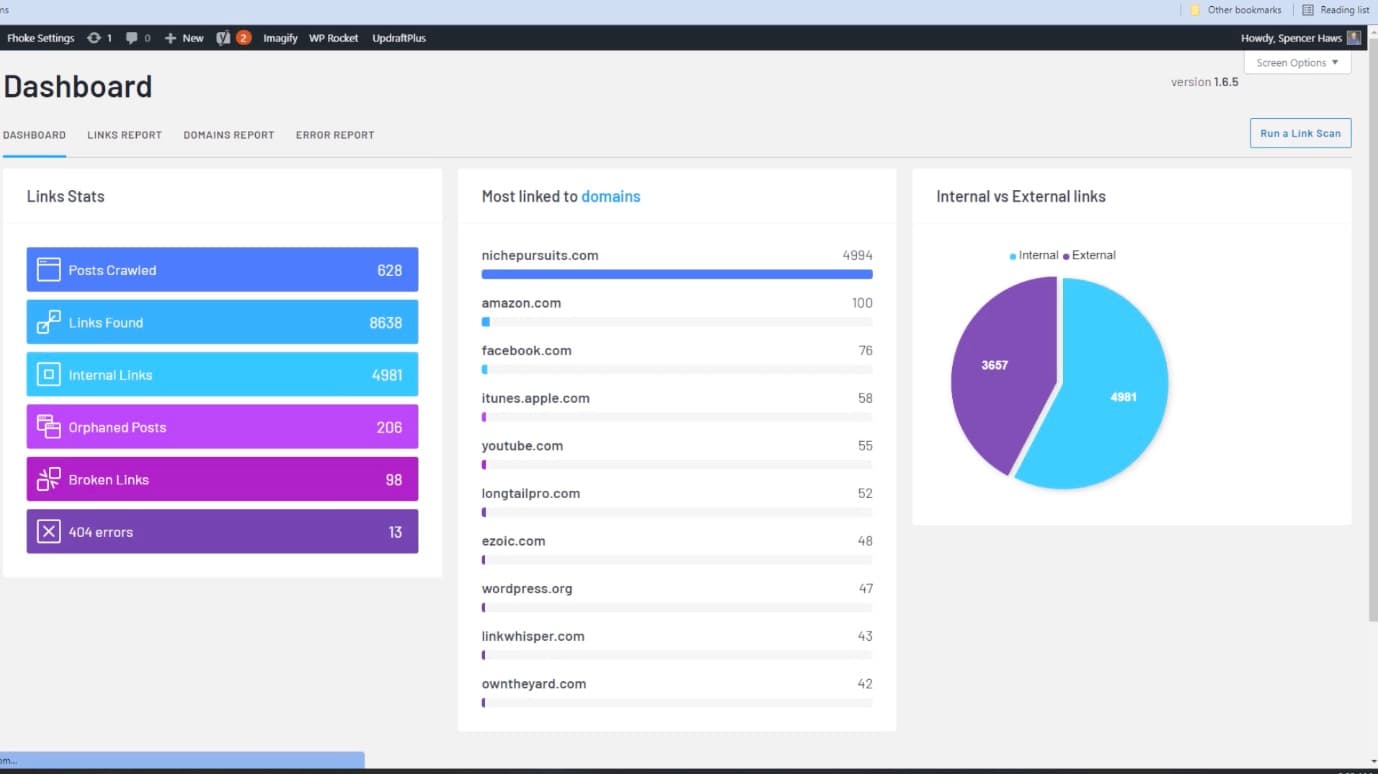Expand the Screen Options dropdown
Viewport: 1378px width, 774px height.
(1297, 63)
